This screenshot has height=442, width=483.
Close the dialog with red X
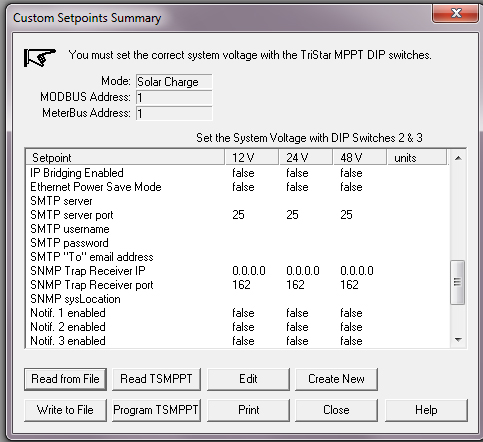(456, 13)
